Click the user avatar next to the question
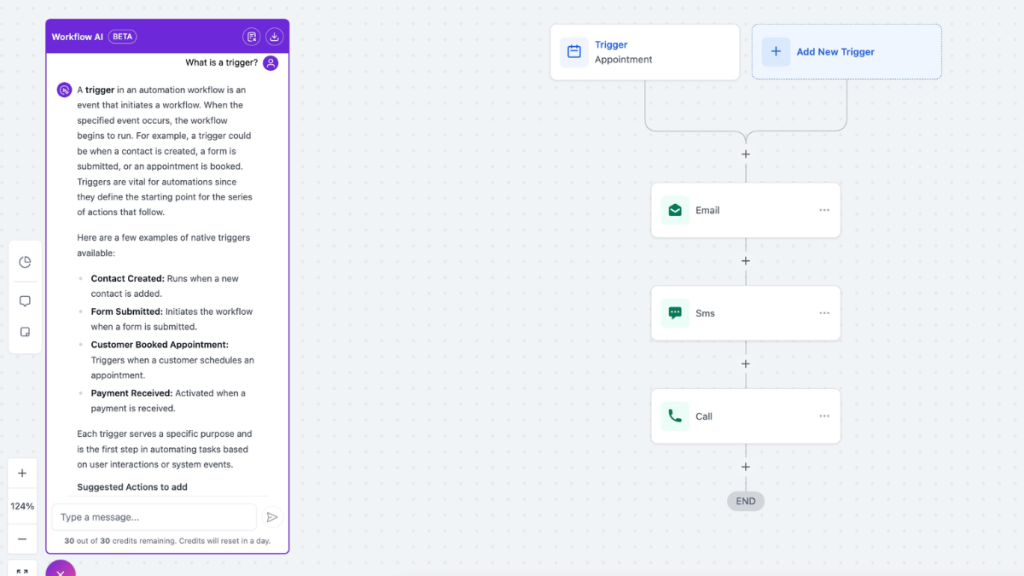The image size is (1024, 576). coord(268,62)
